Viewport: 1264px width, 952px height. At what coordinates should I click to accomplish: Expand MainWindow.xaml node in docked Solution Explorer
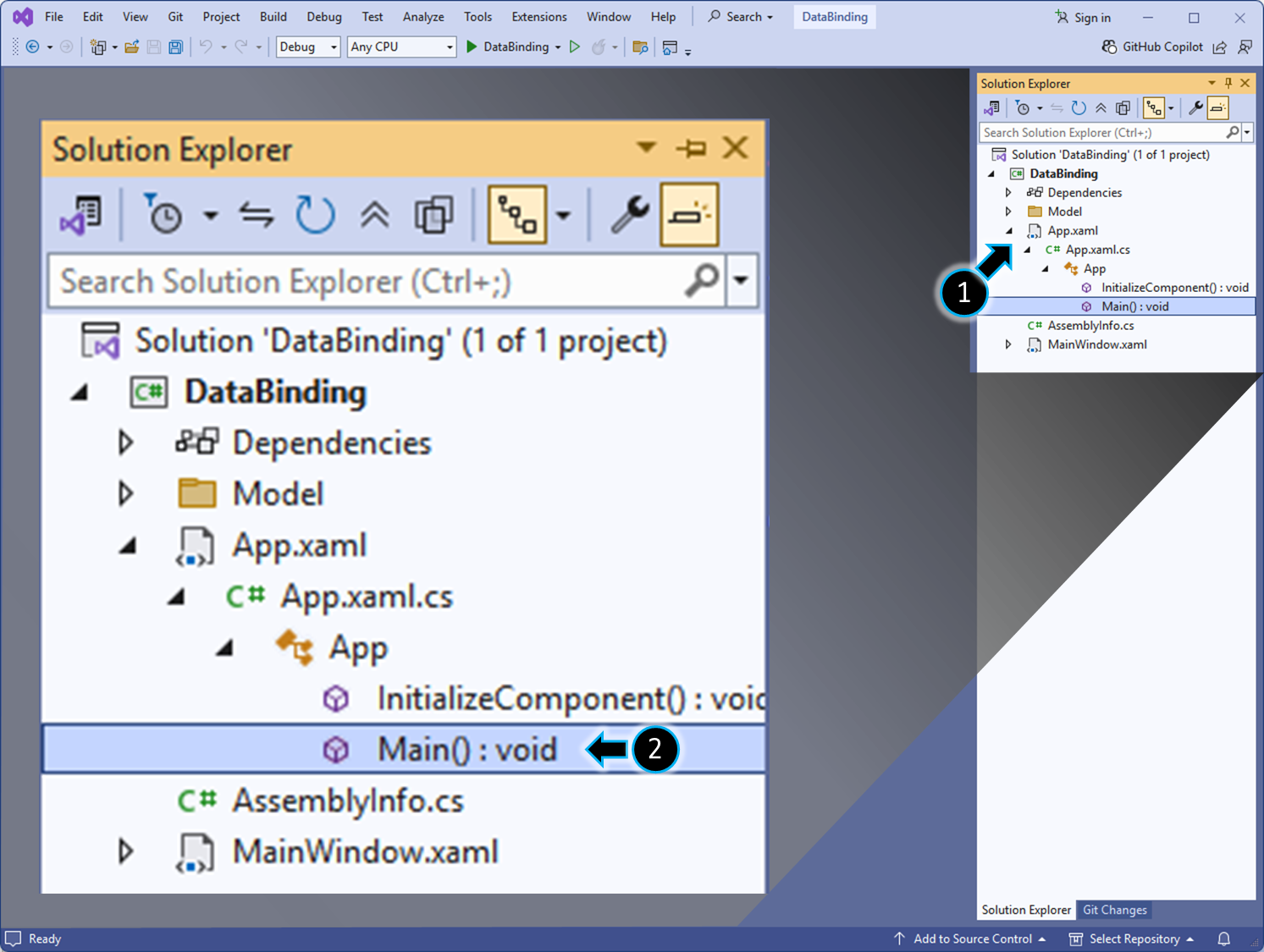[x=1008, y=344]
